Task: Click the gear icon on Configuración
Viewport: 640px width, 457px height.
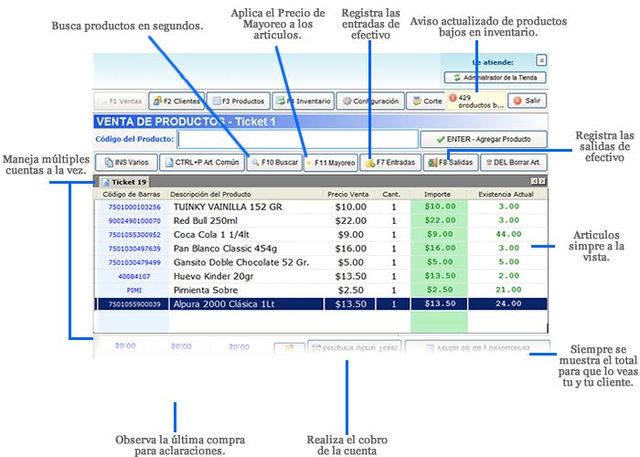Action: pos(347,101)
